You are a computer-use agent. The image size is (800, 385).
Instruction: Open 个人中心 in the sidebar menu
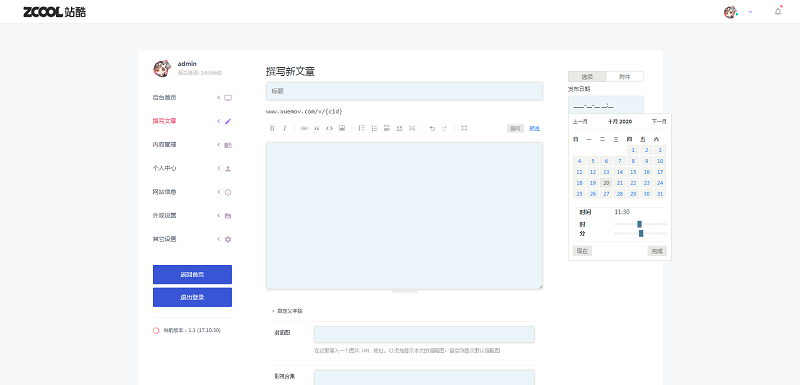[164, 168]
